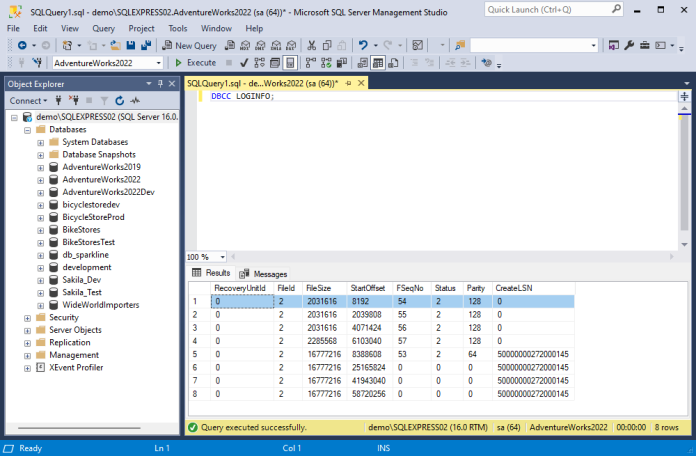Expand the WideWorldImporters database node
This screenshot has height=456, width=696.
(x=40, y=305)
